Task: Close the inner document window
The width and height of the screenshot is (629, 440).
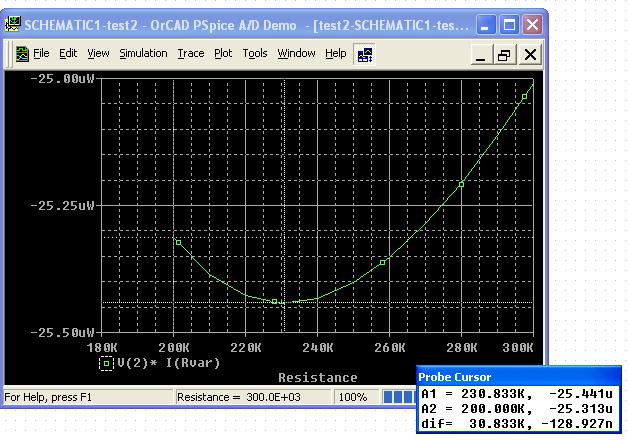Action: pyautogui.click(x=530, y=54)
